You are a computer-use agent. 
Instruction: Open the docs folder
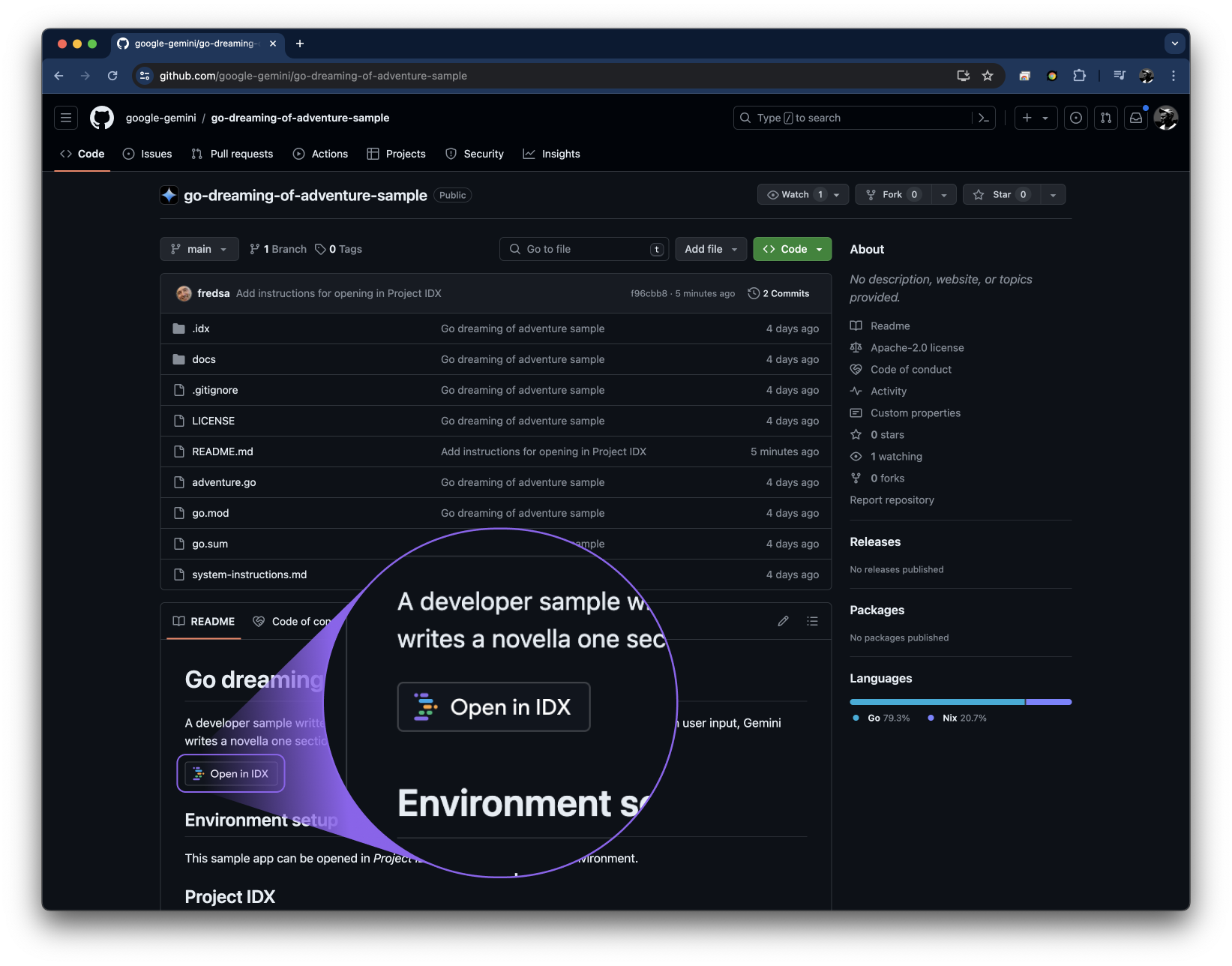click(x=204, y=359)
